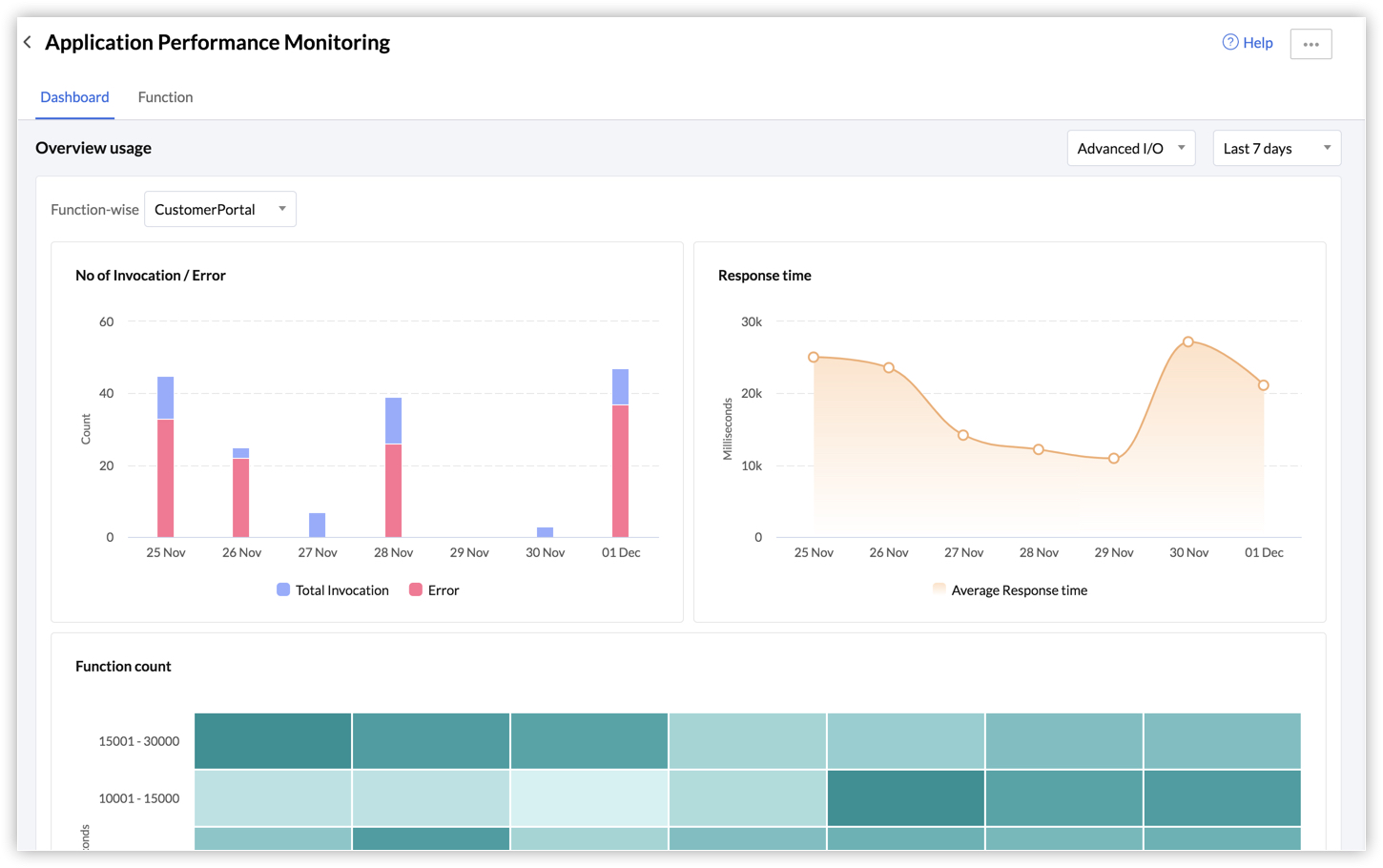Click the darkest heatmap cell in 10001 - 15000 row
Screen dimensions: 1383x868
(906, 797)
